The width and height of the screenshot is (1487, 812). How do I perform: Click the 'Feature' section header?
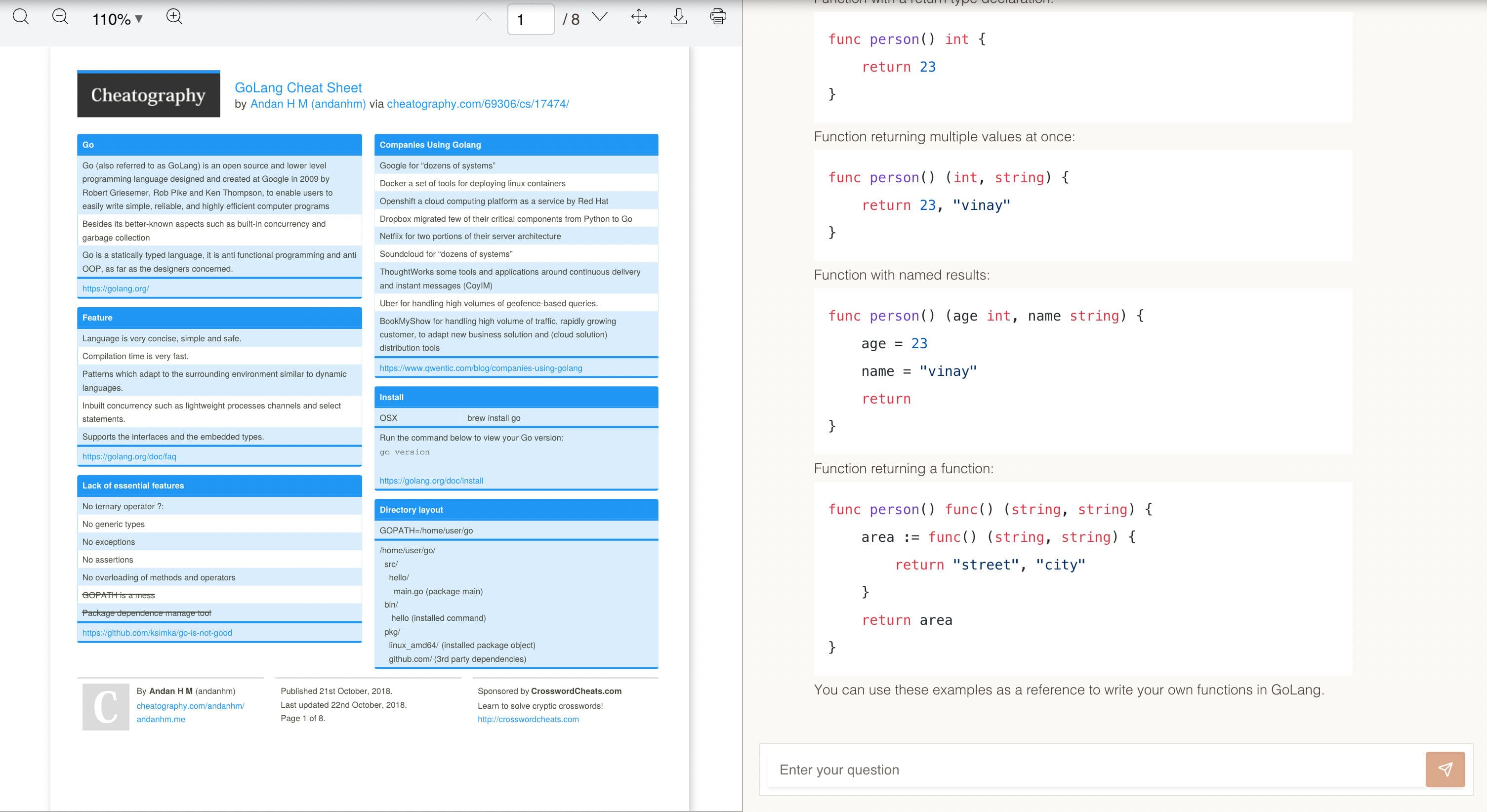[x=219, y=318]
